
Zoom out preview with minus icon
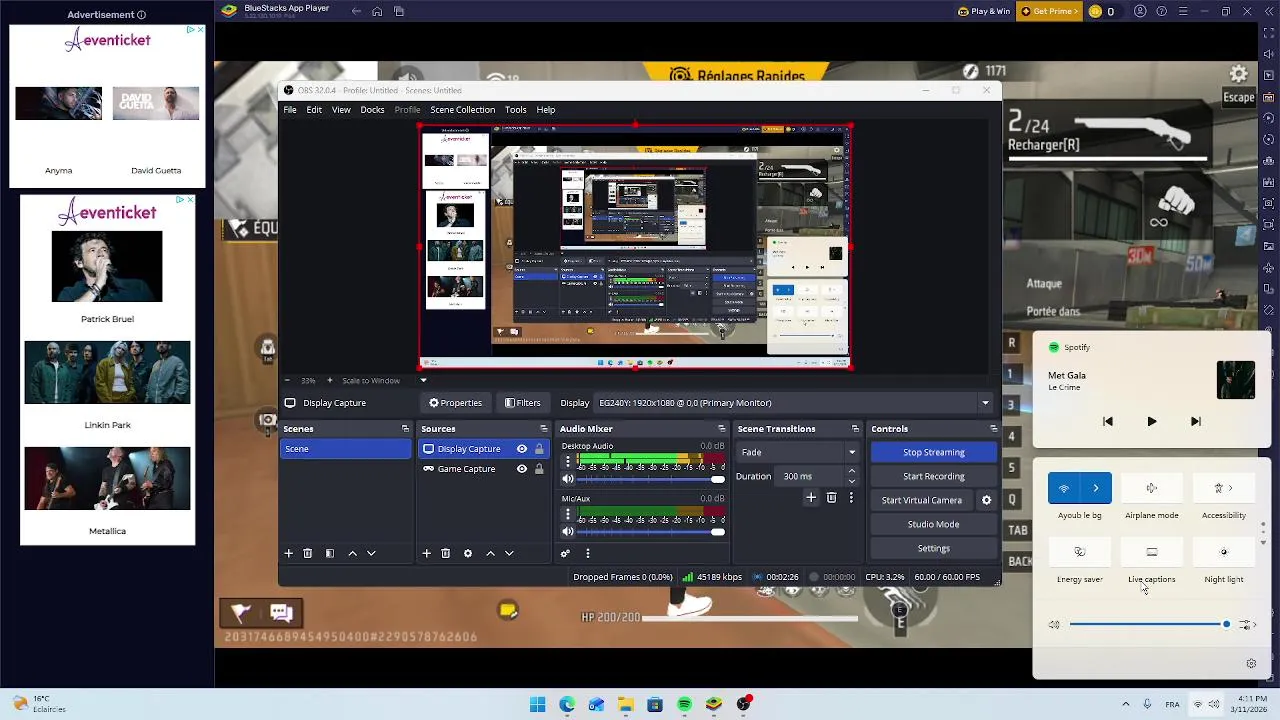[x=288, y=380]
